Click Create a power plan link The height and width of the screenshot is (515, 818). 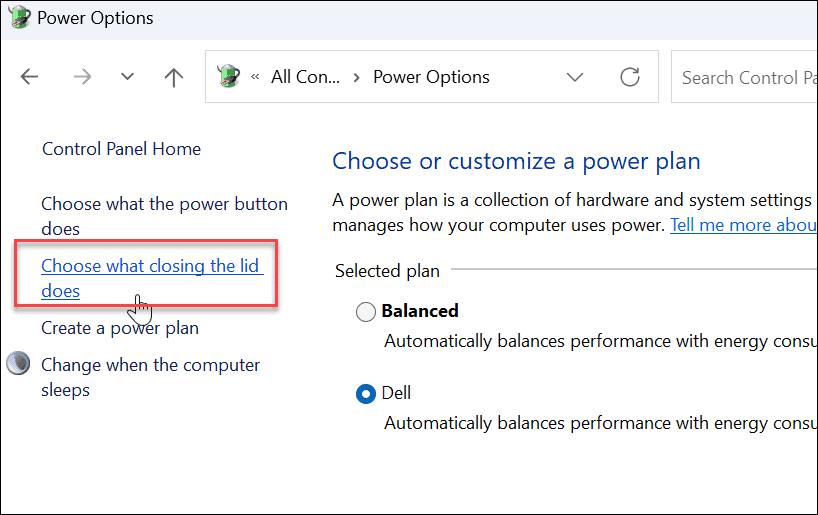119,327
